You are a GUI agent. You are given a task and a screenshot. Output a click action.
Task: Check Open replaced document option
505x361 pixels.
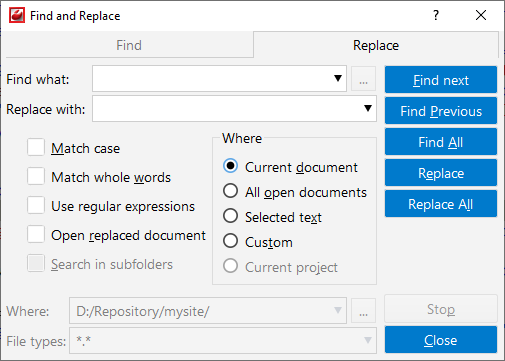click(x=36, y=234)
